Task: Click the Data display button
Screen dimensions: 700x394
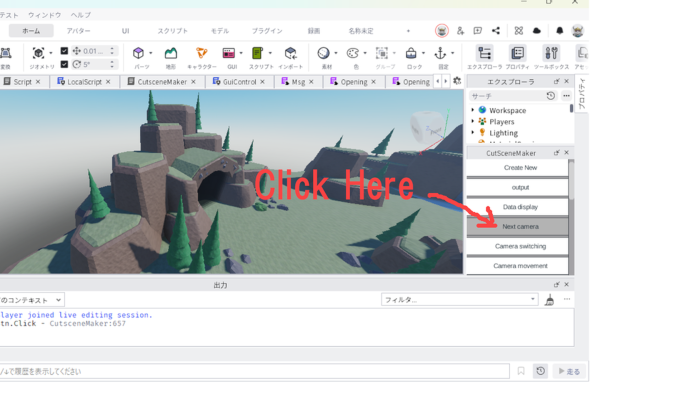Action: point(518,207)
